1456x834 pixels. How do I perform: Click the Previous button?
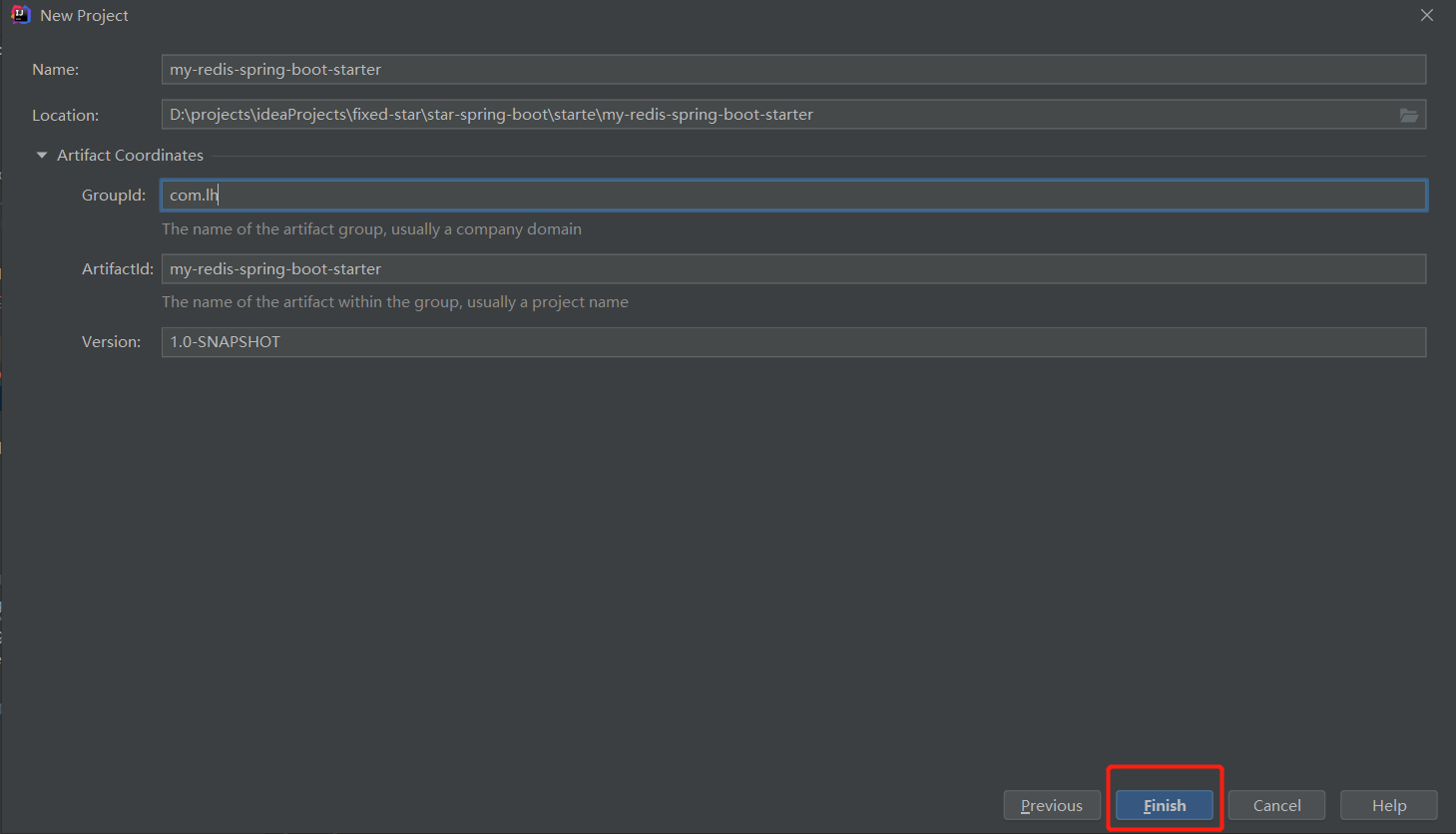pos(1052,805)
